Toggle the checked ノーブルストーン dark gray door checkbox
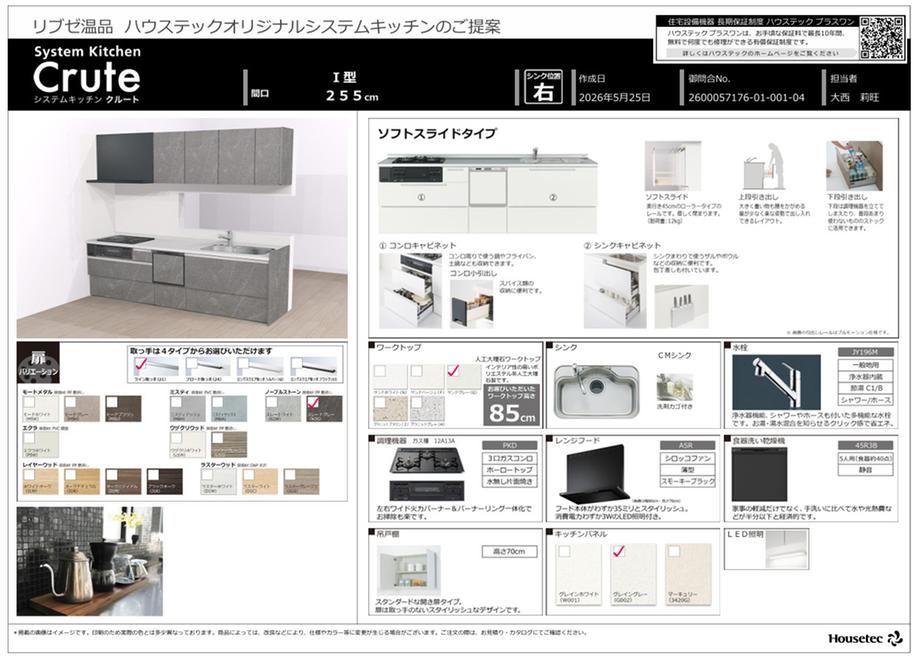The height and width of the screenshot is (660, 920). (313, 402)
